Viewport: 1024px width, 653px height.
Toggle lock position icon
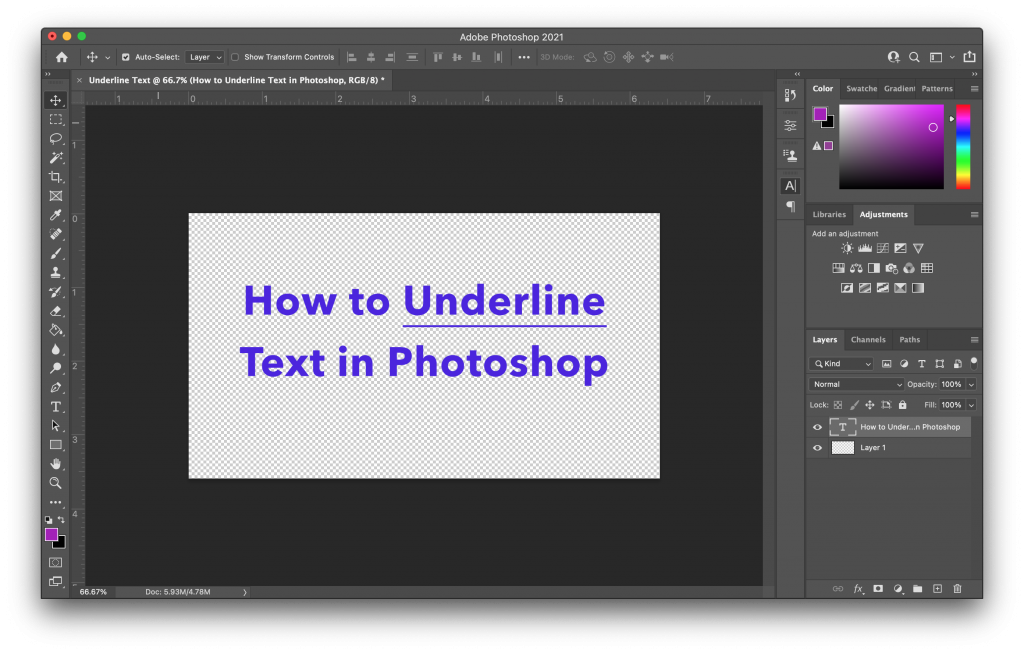pyautogui.click(x=870, y=405)
